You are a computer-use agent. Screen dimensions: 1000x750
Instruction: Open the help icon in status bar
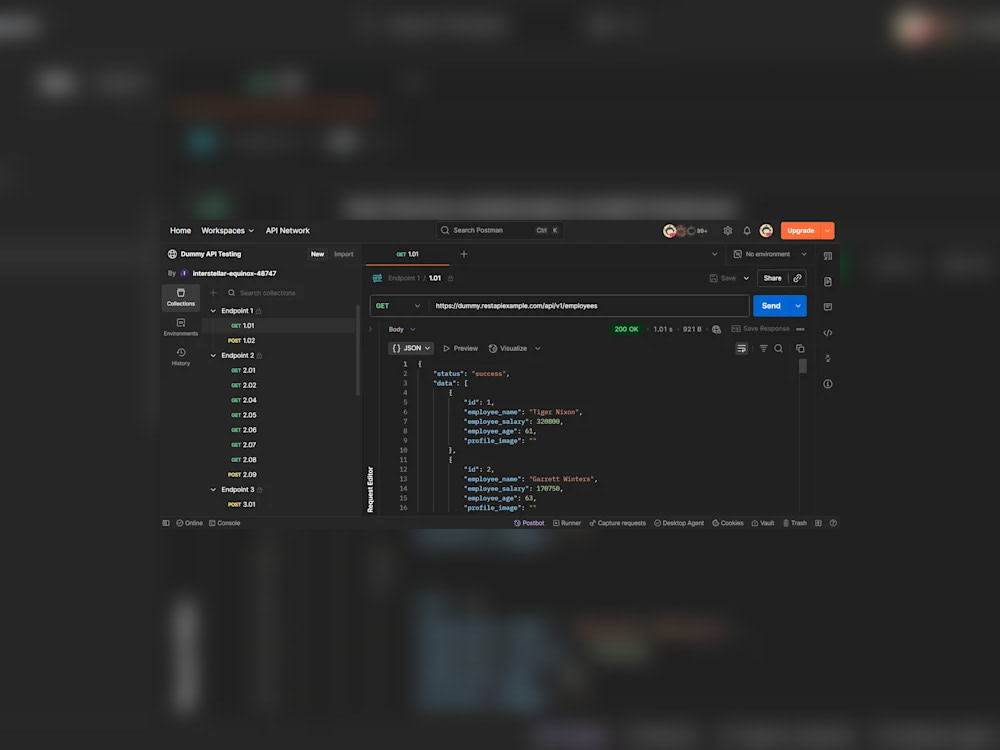(833, 523)
